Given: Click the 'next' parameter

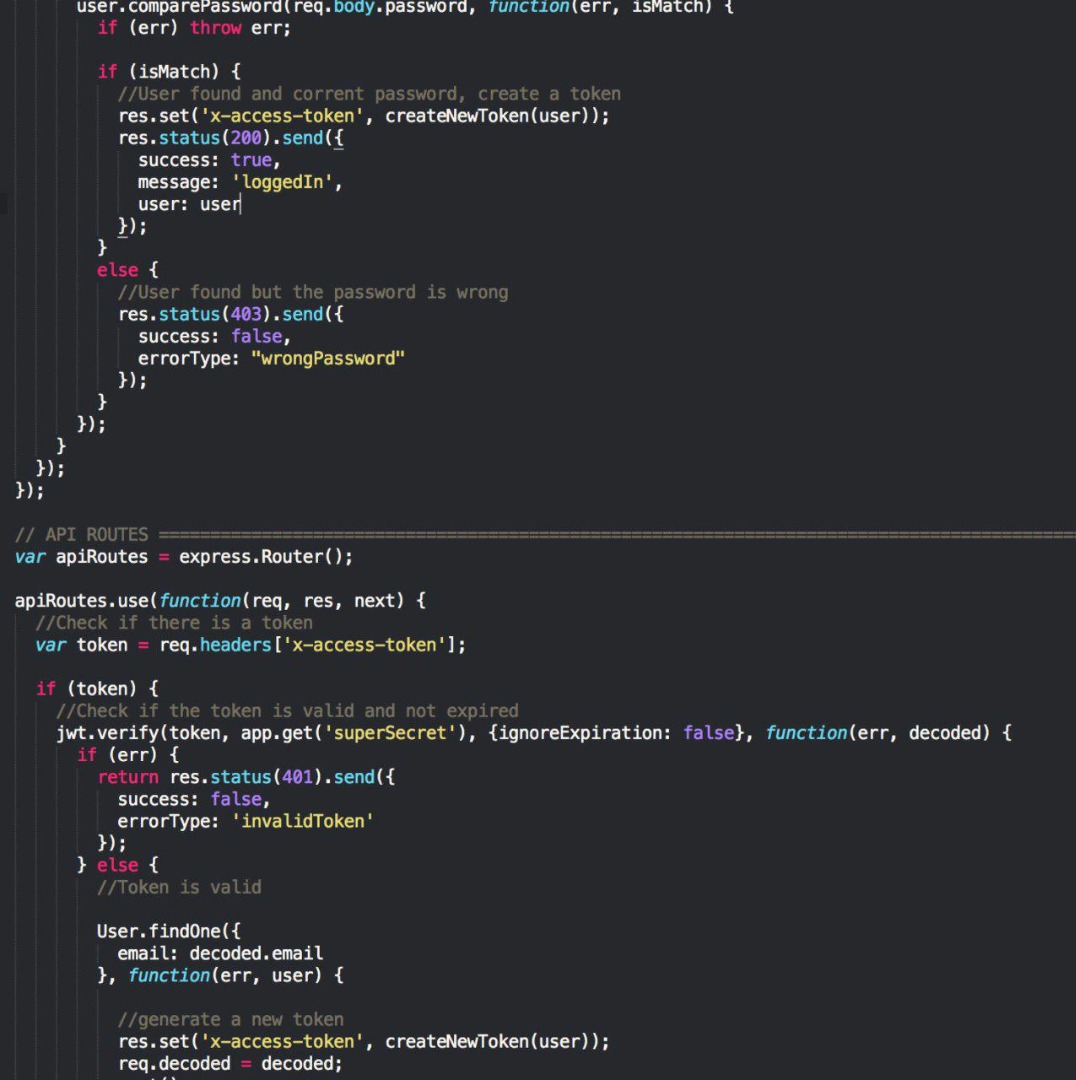Looking at the screenshot, I should click(374, 601).
